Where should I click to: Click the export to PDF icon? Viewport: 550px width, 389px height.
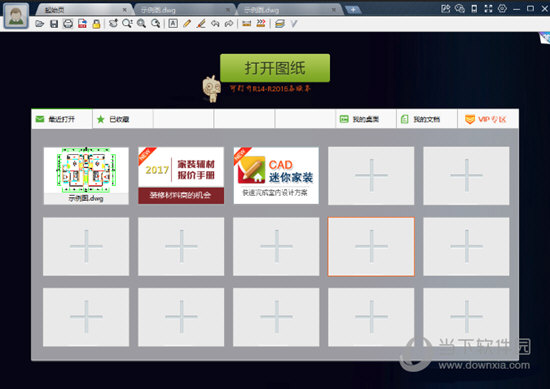[82, 24]
